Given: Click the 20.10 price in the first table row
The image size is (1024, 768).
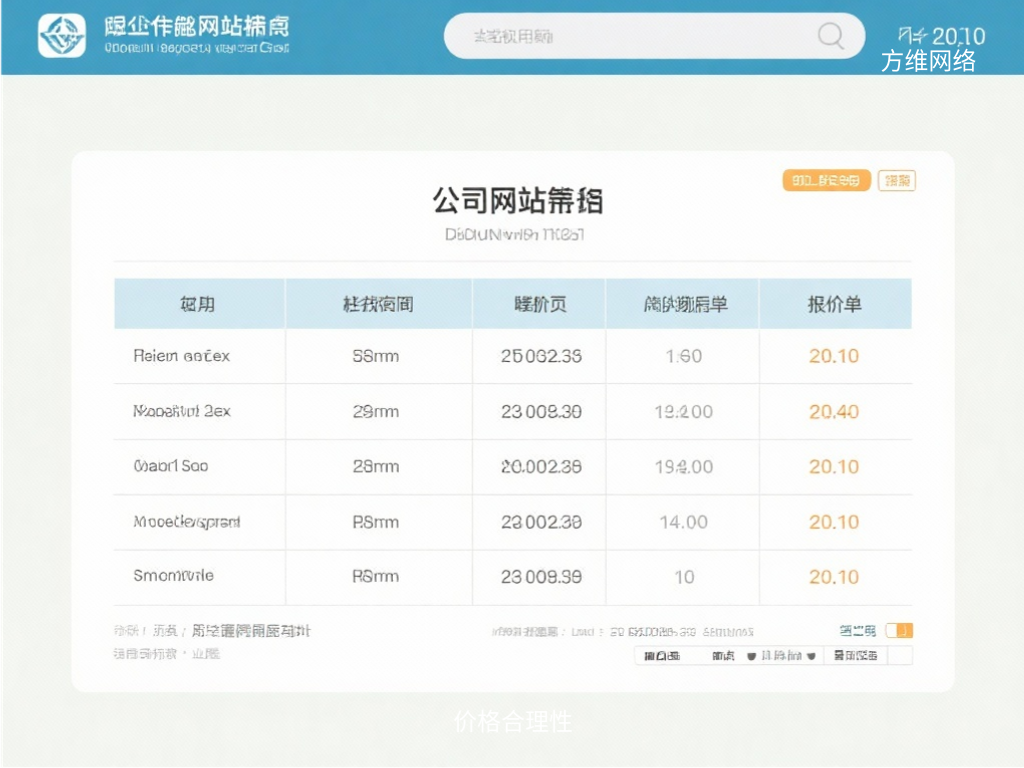Looking at the screenshot, I should (x=833, y=356).
